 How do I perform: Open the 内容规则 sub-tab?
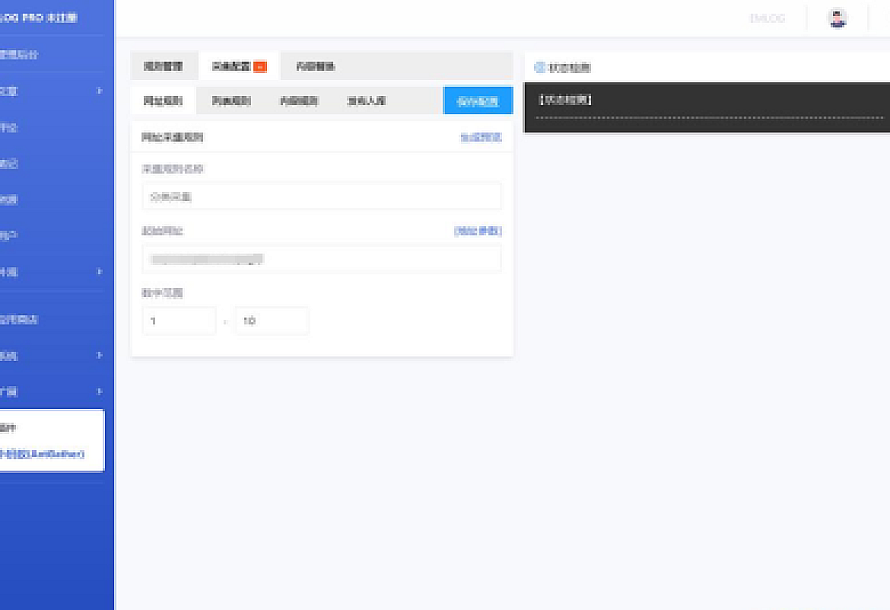(x=298, y=101)
